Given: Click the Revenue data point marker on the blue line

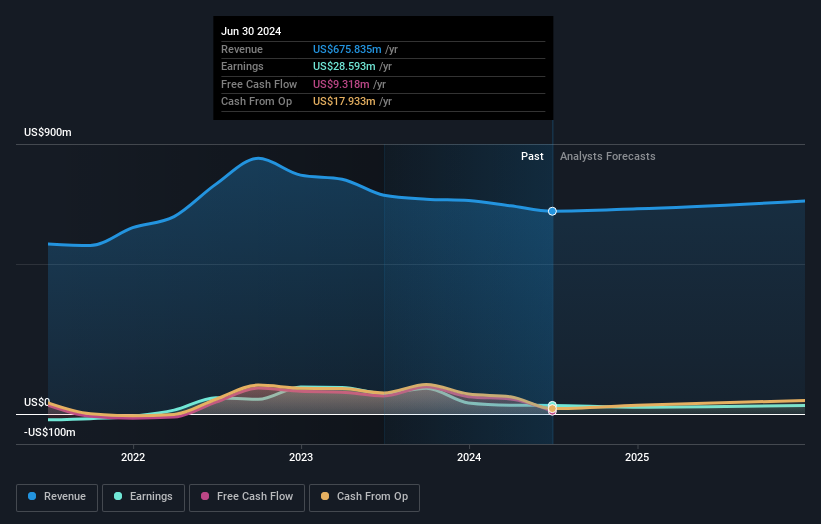Looking at the screenshot, I should [x=552, y=211].
